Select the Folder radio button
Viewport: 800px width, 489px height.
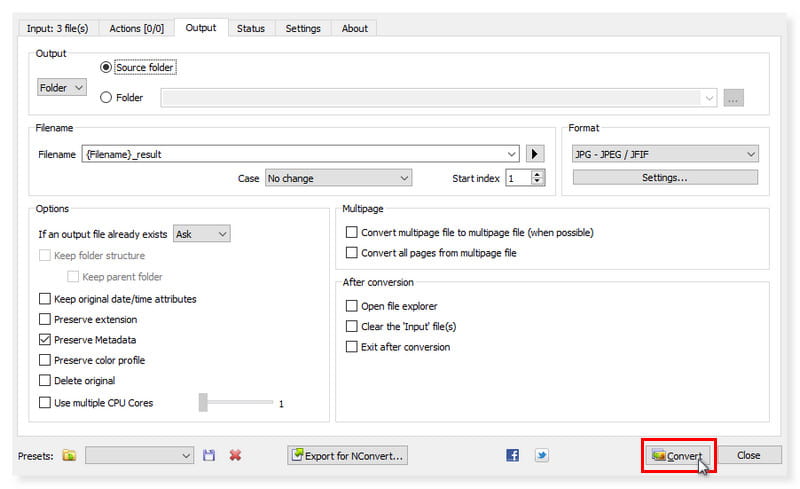(x=106, y=98)
